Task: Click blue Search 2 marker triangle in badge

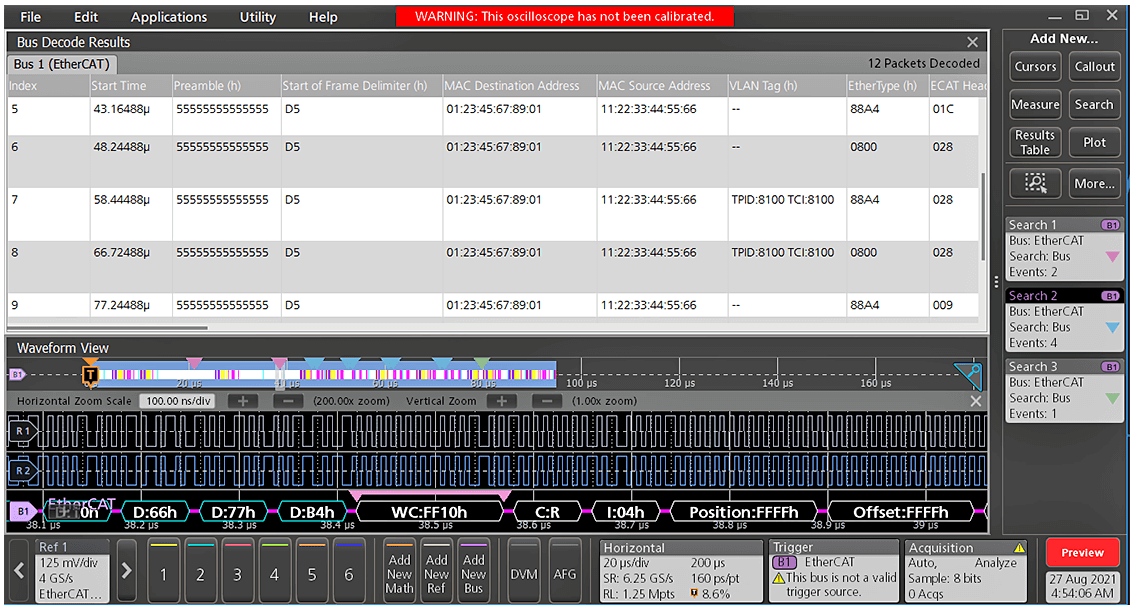Action: [x=1113, y=327]
